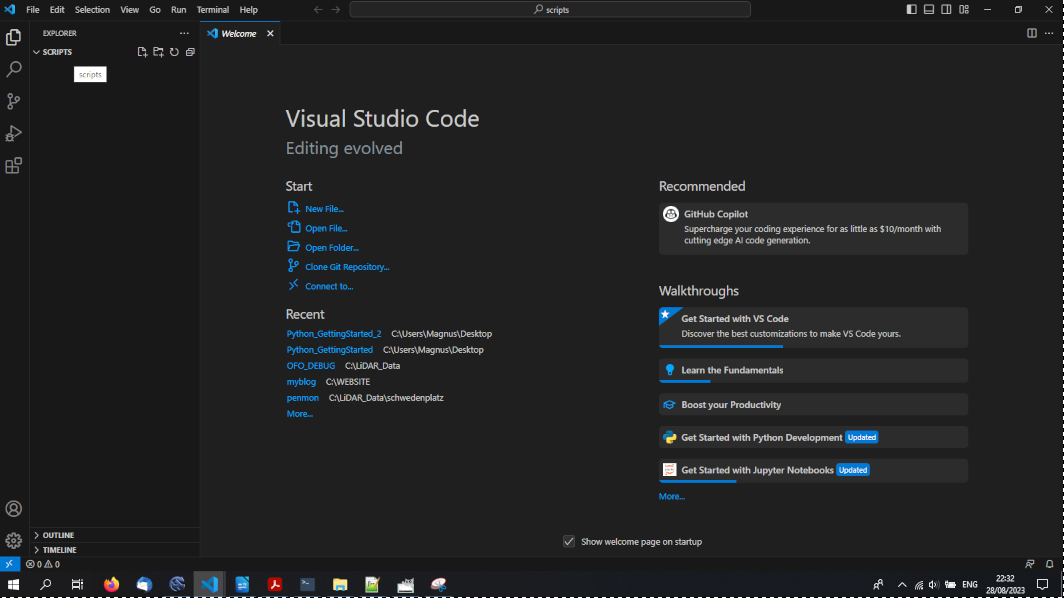The height and width of the screenshot is (598, 1064).
Task: Open the Search view in activity bar
Action: [14, 69]
